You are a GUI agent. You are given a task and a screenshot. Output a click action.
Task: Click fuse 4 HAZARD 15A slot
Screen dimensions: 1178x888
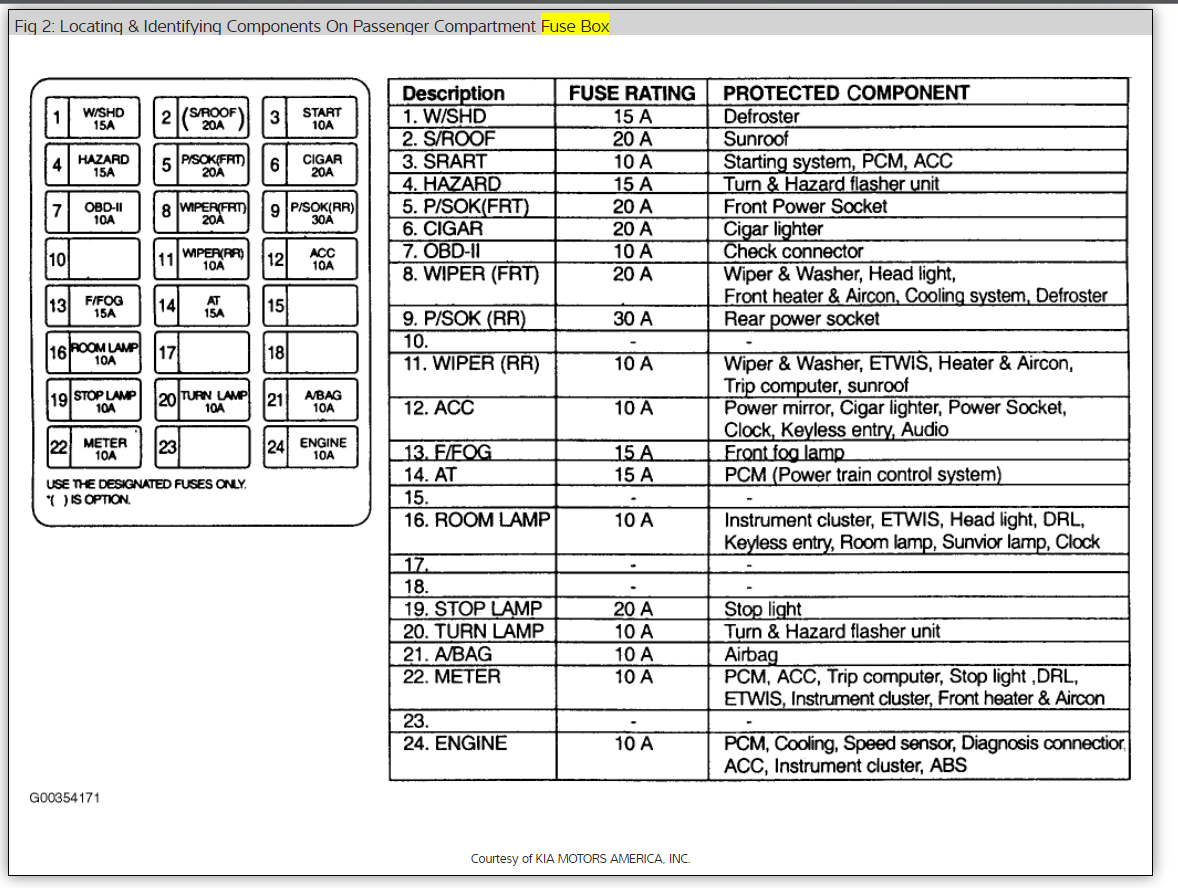[x=92, y=165]
